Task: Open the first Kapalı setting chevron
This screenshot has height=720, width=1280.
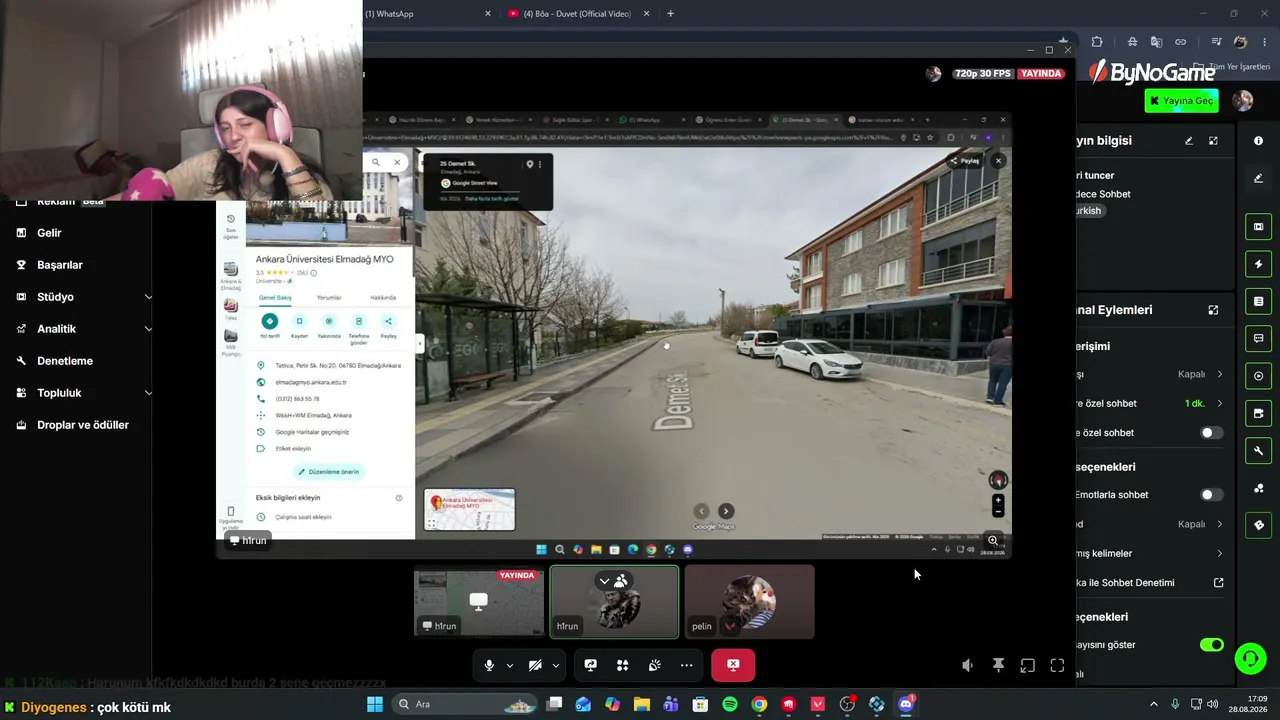Action: coord(1219,374)
